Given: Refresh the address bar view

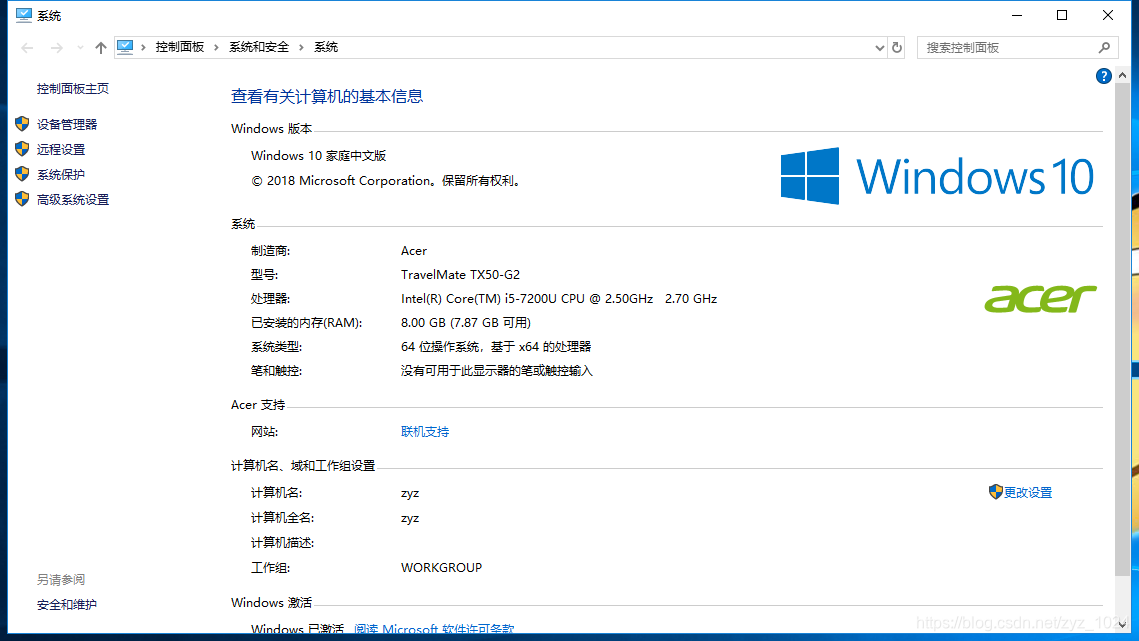Looking at the screenshot, I should tap(897, 47).
